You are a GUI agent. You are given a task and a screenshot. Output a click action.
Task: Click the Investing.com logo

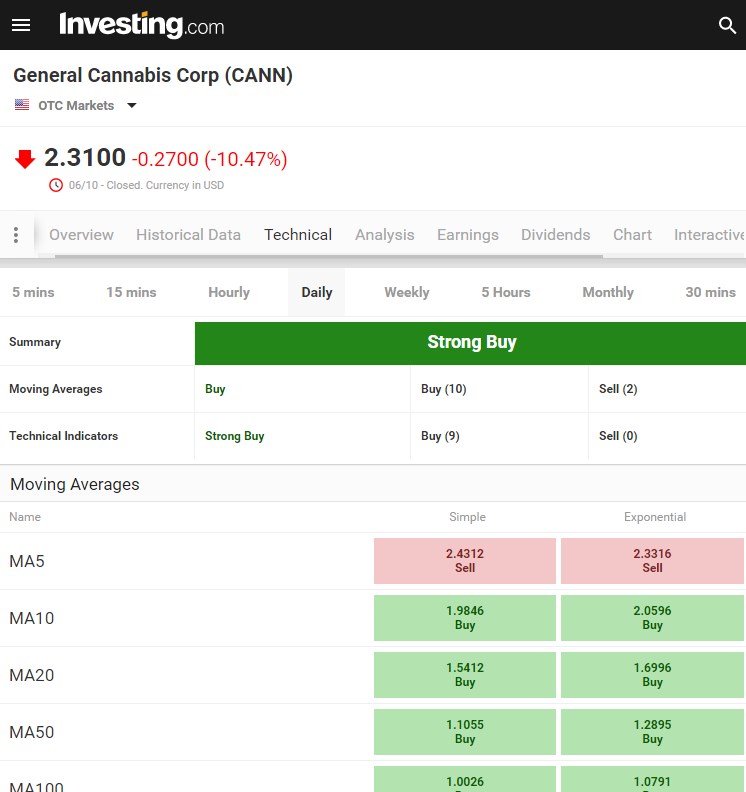(x=141, y=25)
